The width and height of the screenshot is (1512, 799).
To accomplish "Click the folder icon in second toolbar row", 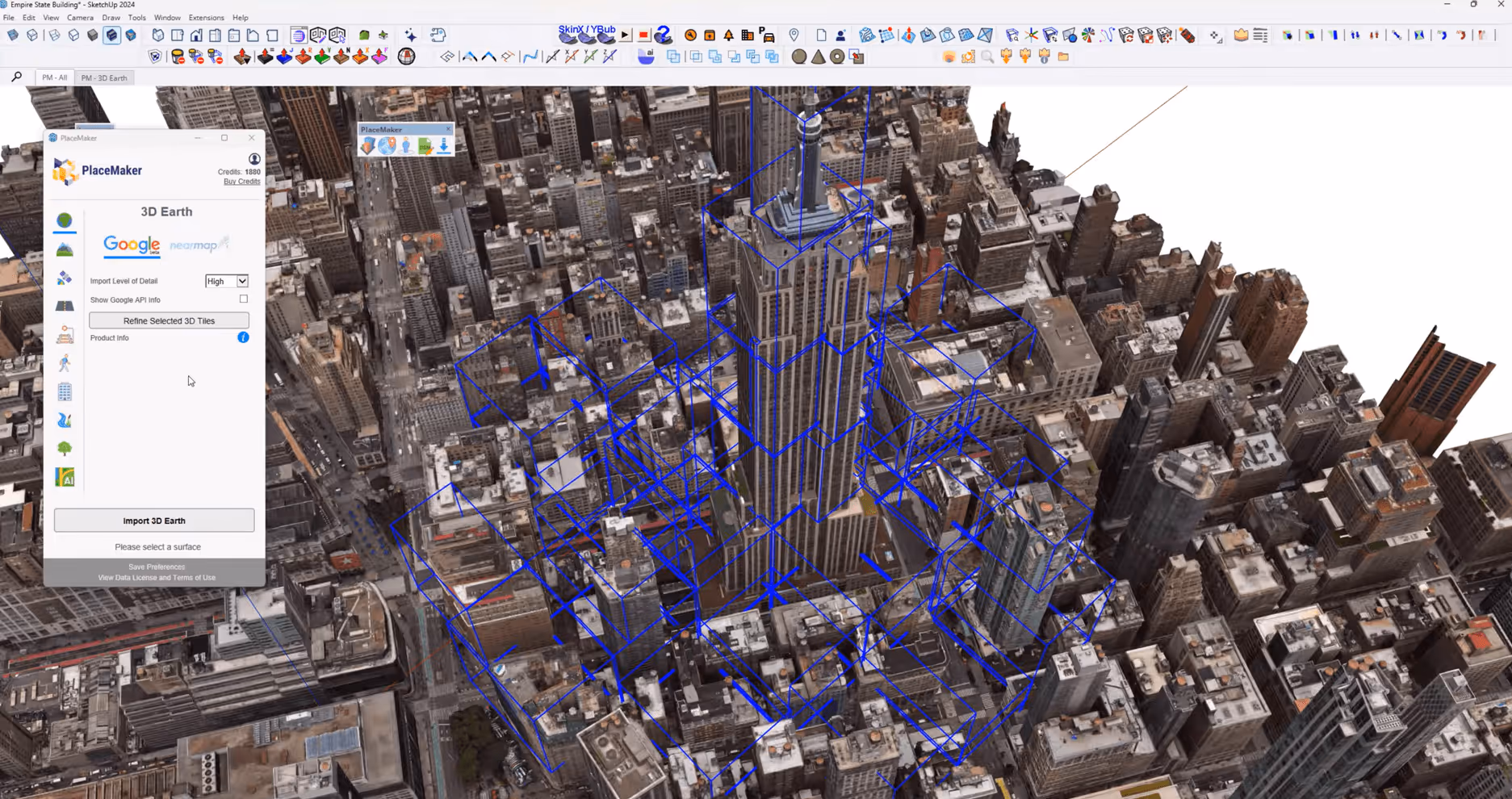I will click(1063, 56).
